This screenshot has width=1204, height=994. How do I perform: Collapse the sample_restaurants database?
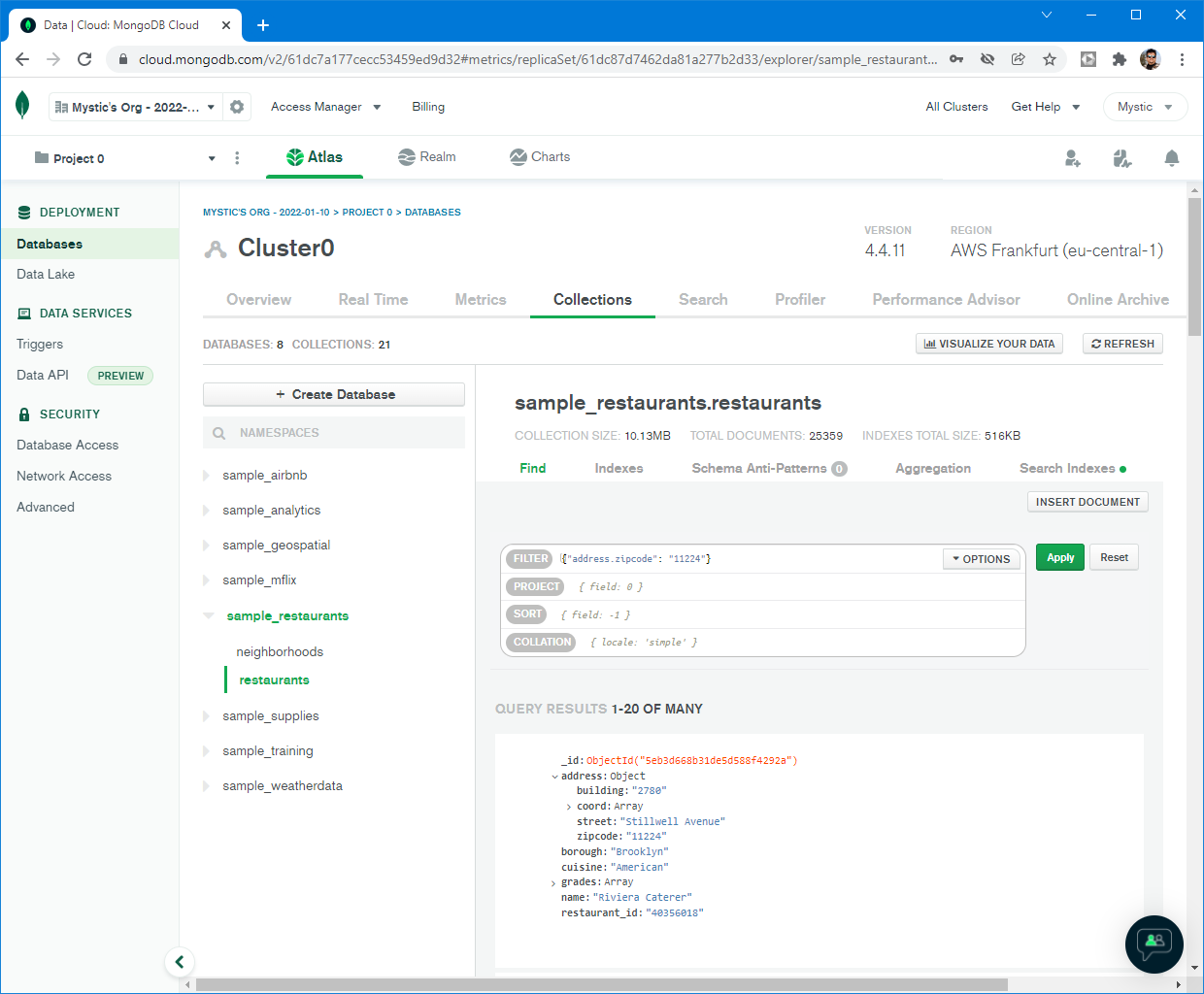click(209, 615)
